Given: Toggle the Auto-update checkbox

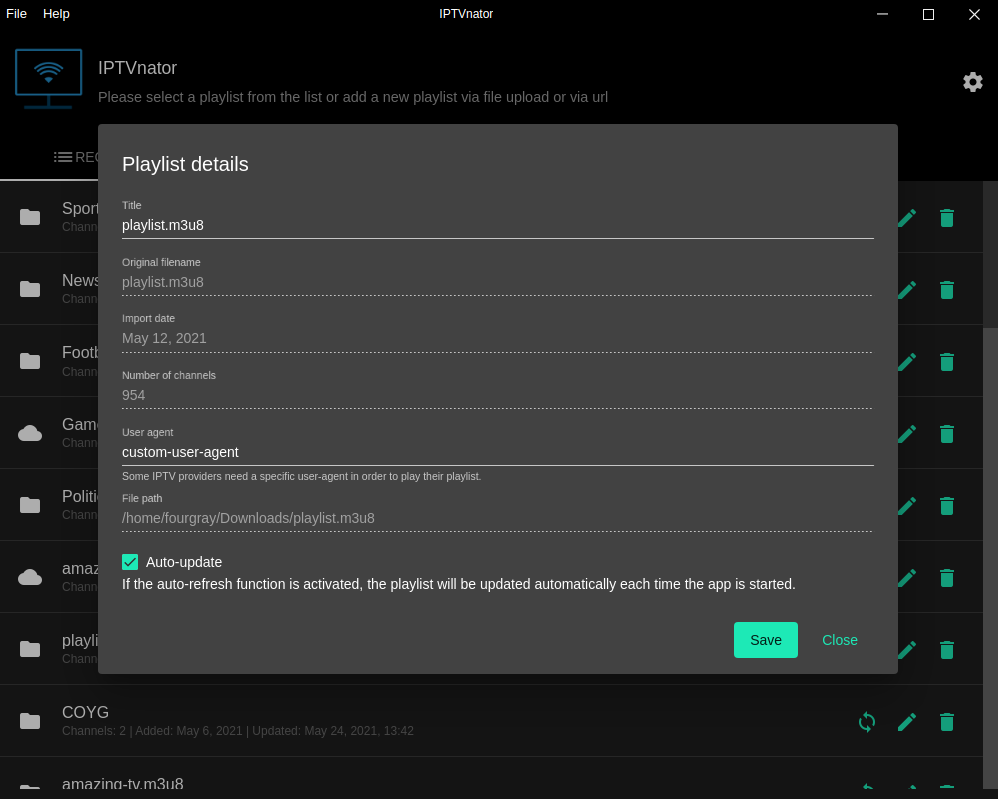Looking at the screenshot, I should point(130,562).
